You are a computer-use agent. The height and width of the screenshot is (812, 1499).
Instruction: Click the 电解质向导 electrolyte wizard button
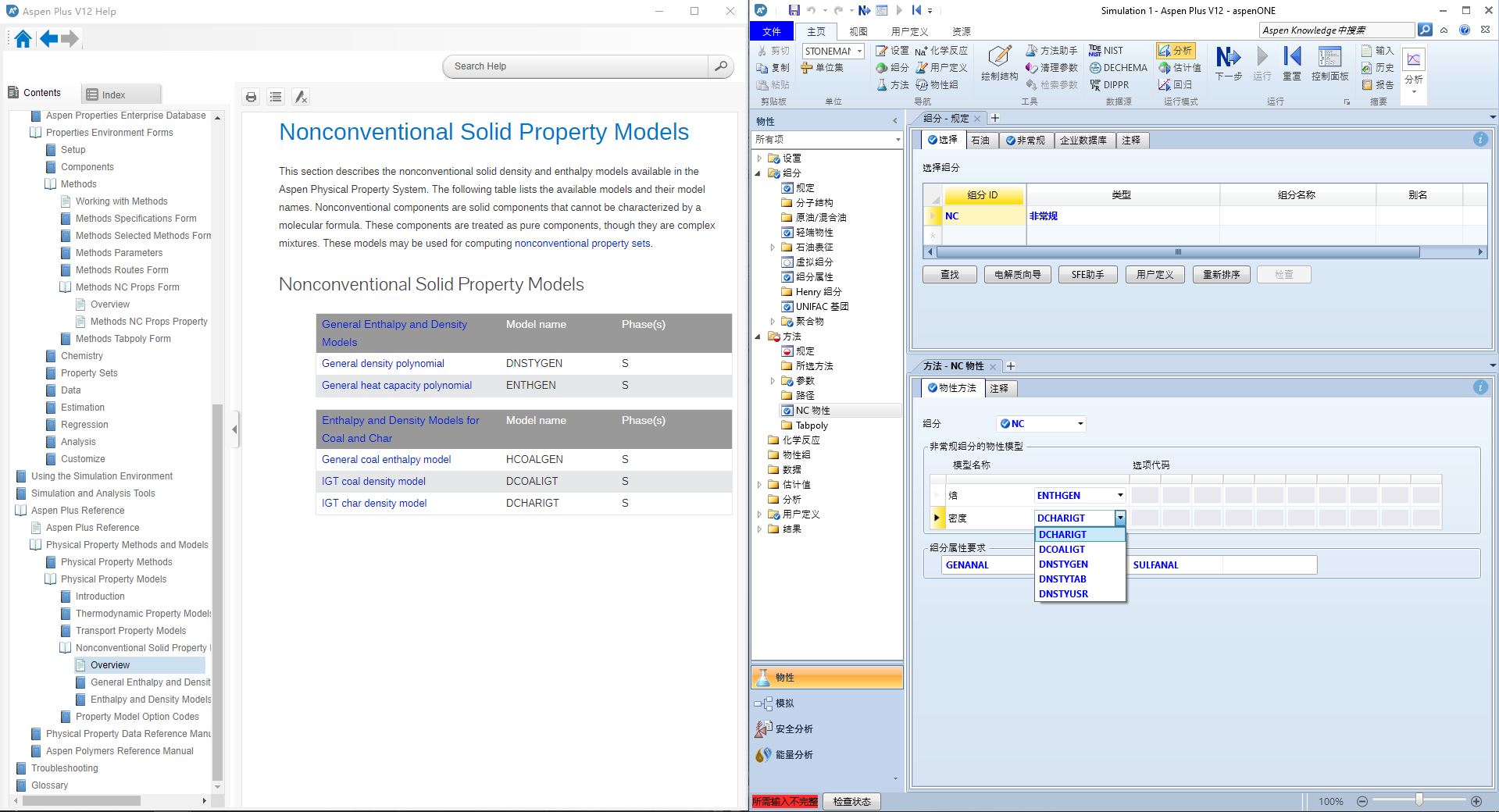[x=1018, y=275]
